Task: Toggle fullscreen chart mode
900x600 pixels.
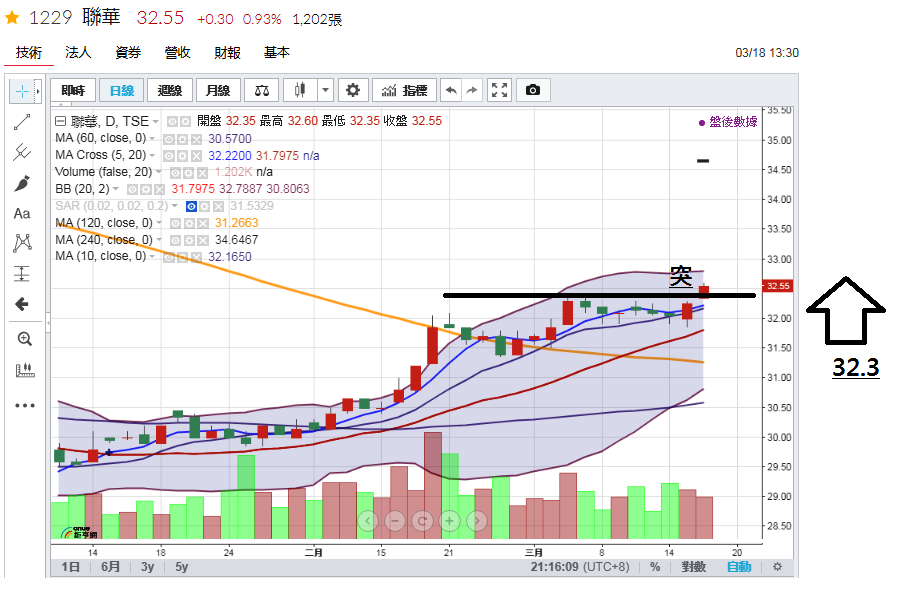Action: (499, 90)
